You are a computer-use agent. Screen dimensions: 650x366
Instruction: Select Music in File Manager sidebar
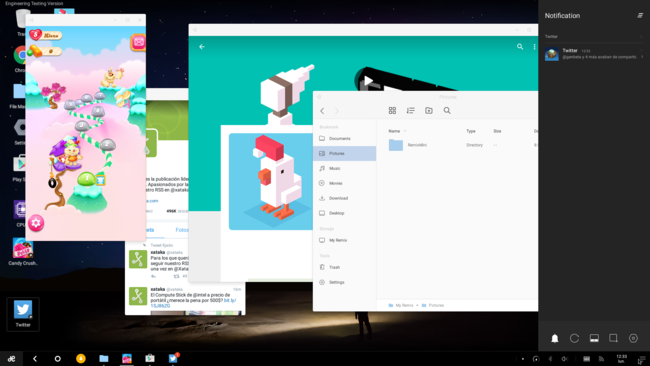pyautogui.click(x=344, y=168)
